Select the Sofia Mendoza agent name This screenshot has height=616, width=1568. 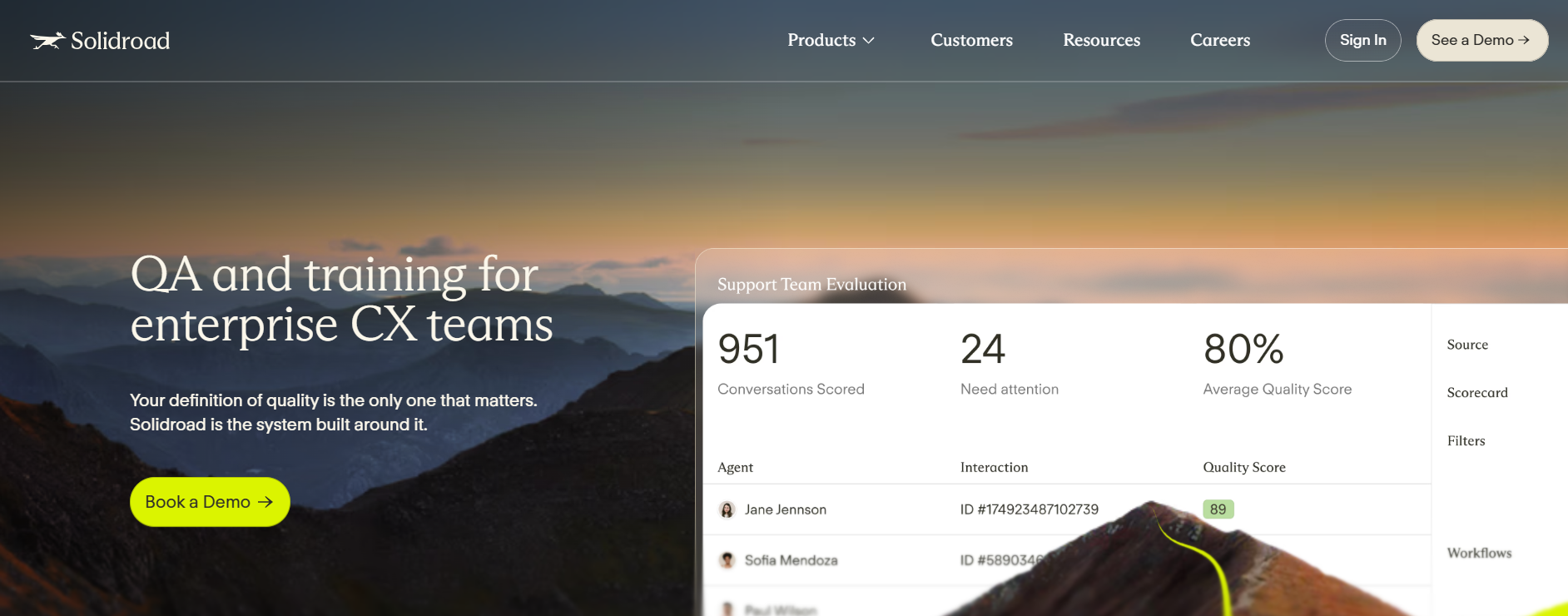tap(791, 560)
